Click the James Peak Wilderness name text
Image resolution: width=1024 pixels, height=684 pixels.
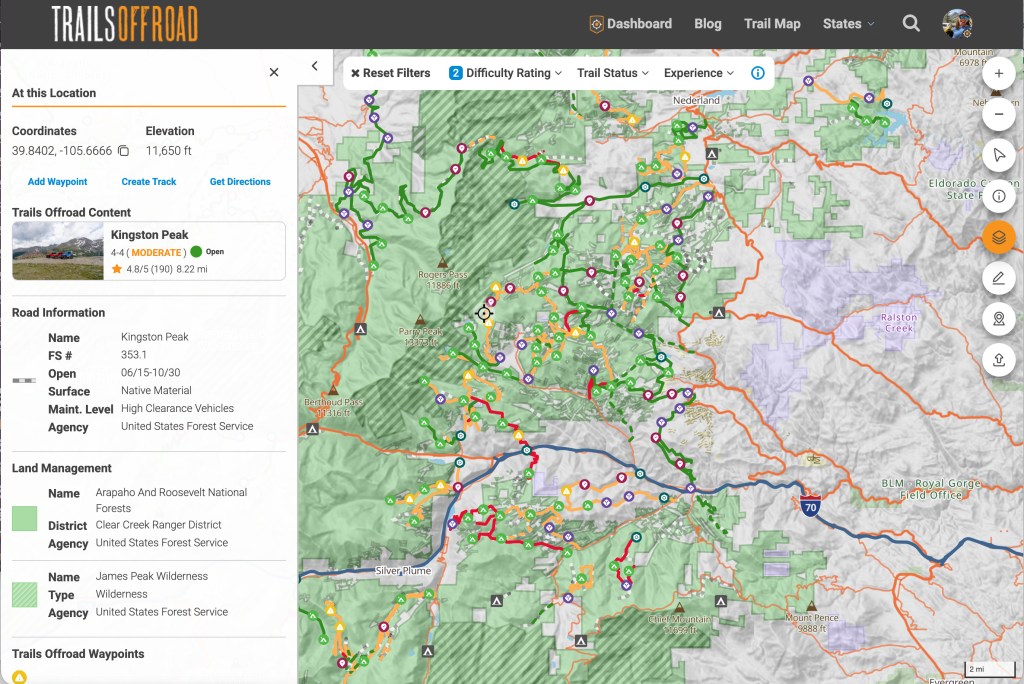pyautogui.click(x=152, y=576)
